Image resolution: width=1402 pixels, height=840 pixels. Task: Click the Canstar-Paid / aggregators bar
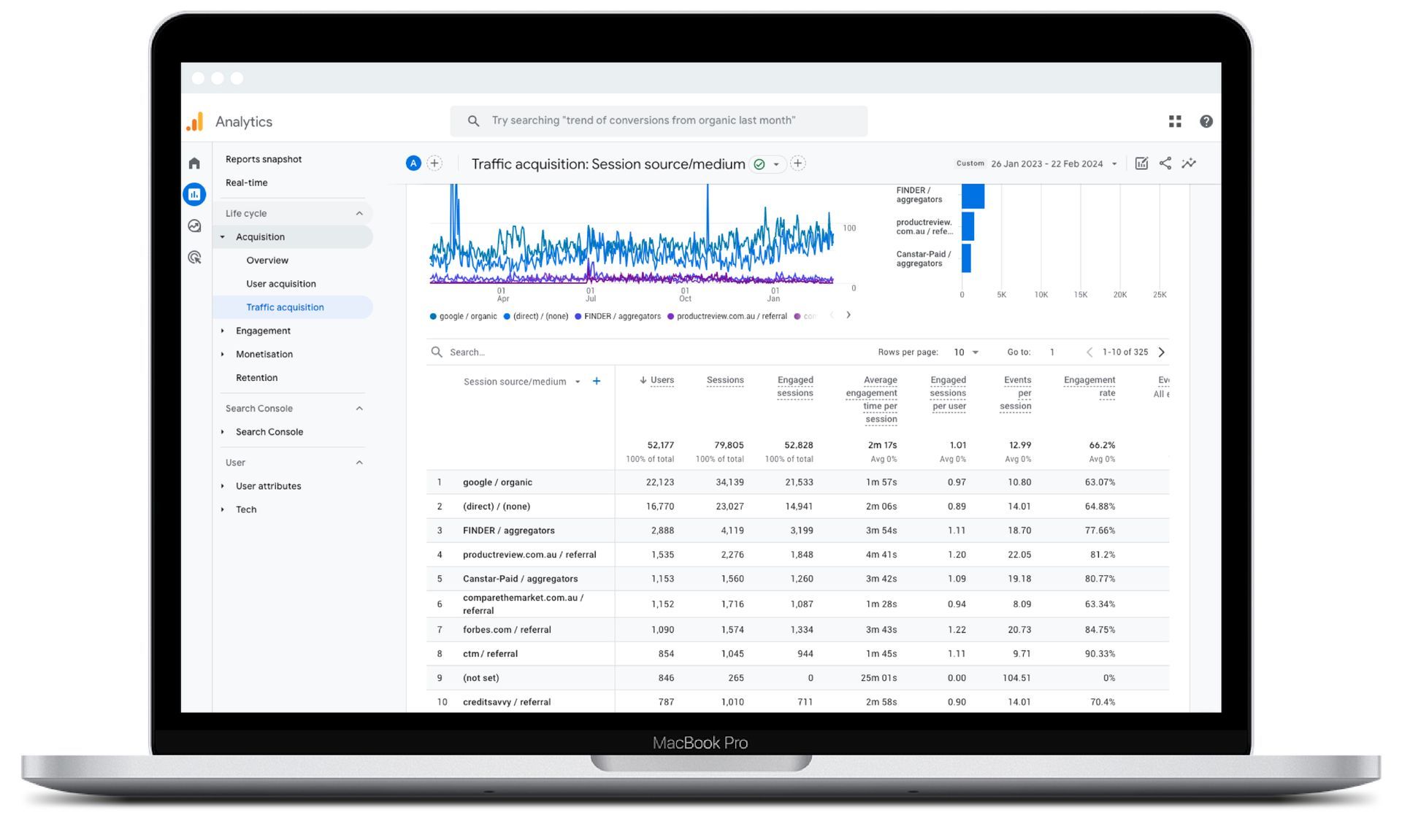966,258
